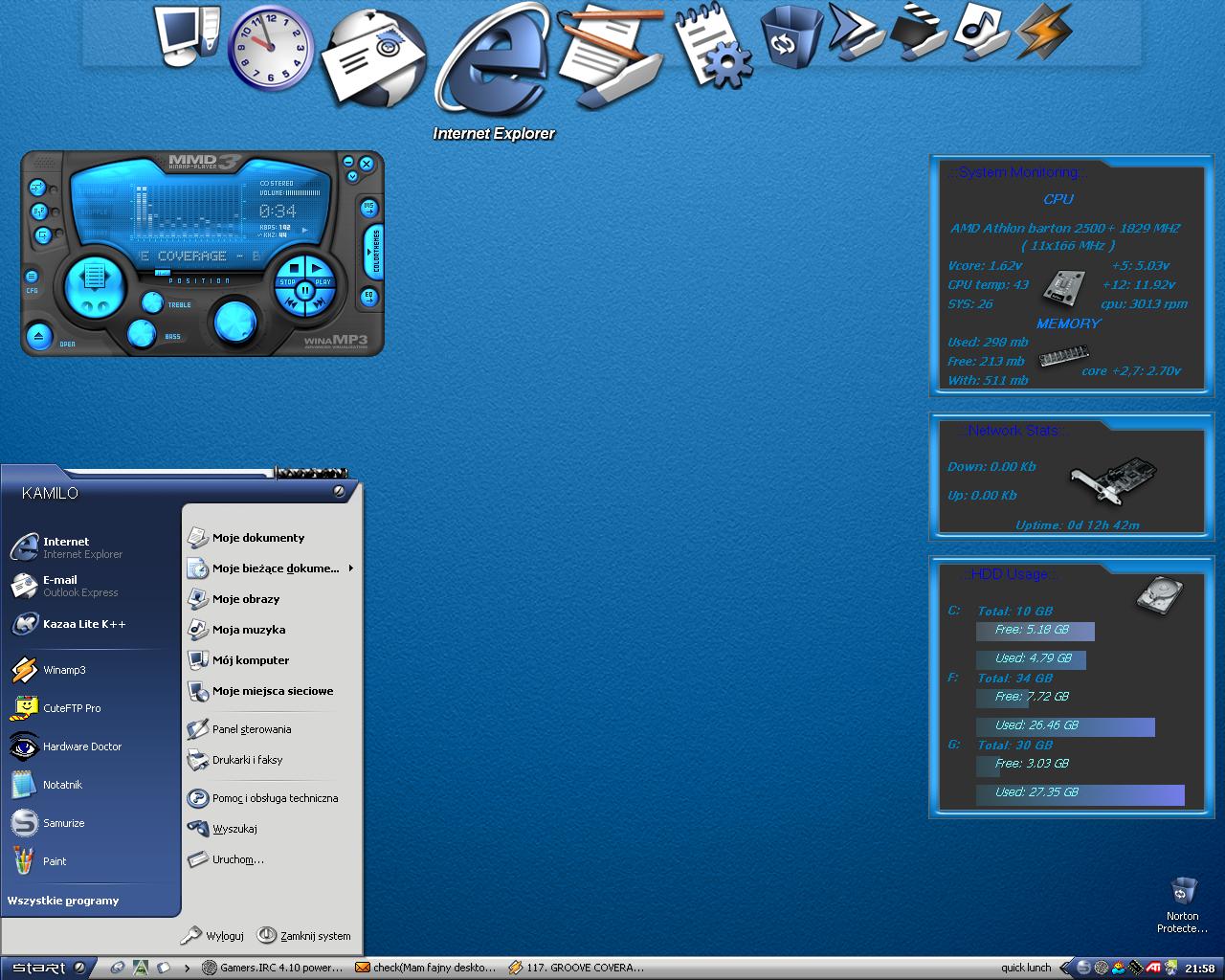Launch Samurize from Start menu

coord(93,823)
